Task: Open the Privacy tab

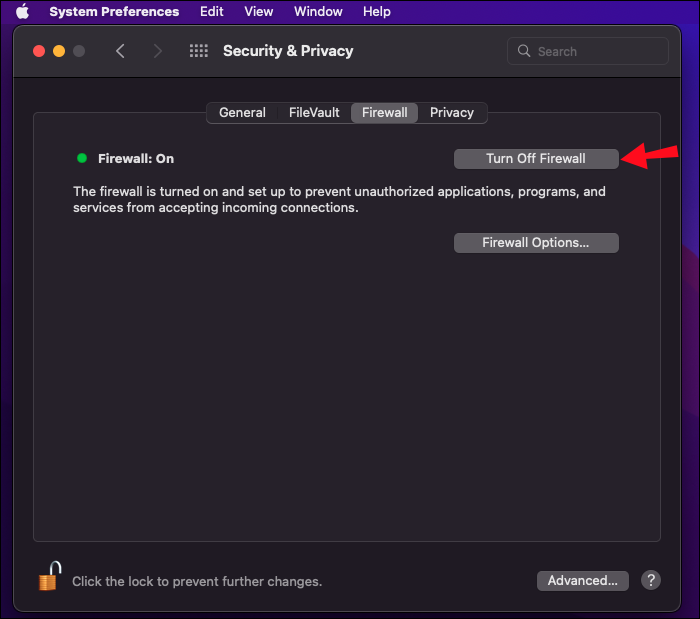Action: click(x=452, y=113)
